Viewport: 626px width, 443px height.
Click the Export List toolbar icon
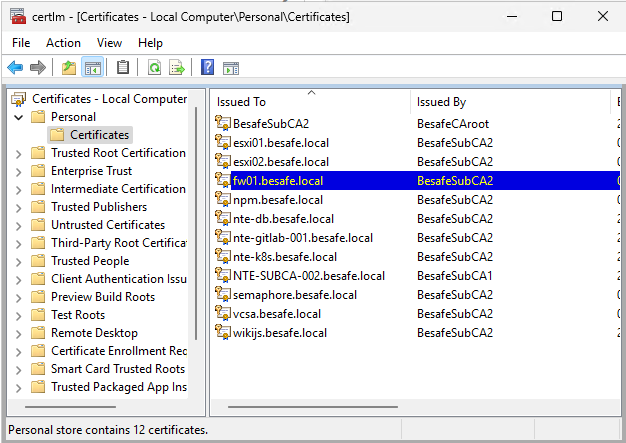point(177,67)
